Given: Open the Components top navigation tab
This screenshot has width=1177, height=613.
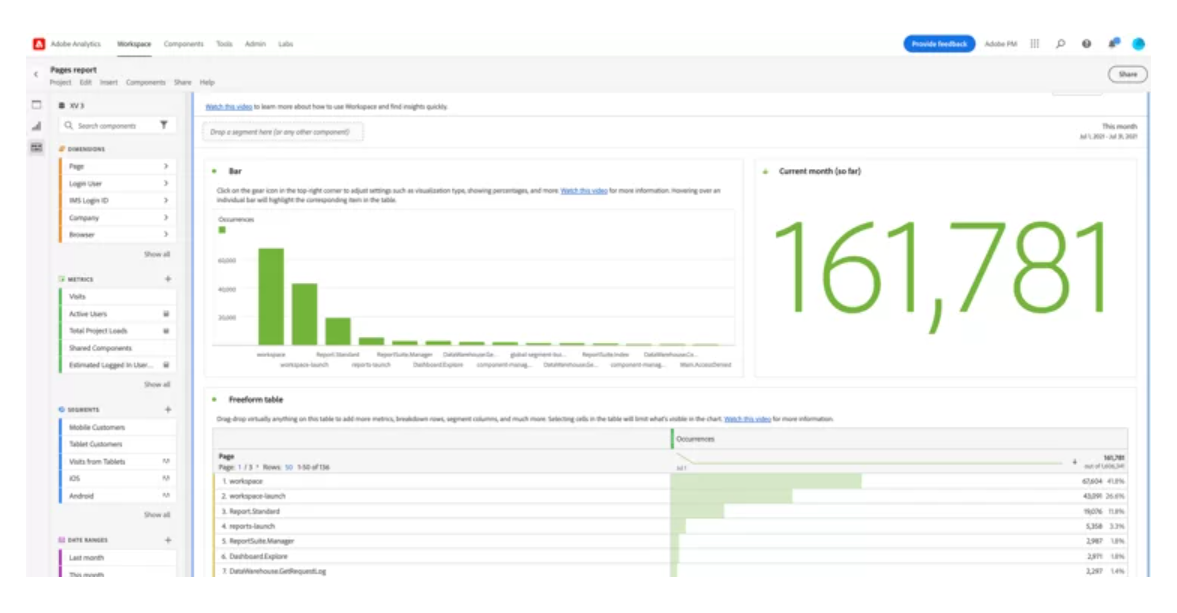Looking at the screenshot, I should [183, 44].
